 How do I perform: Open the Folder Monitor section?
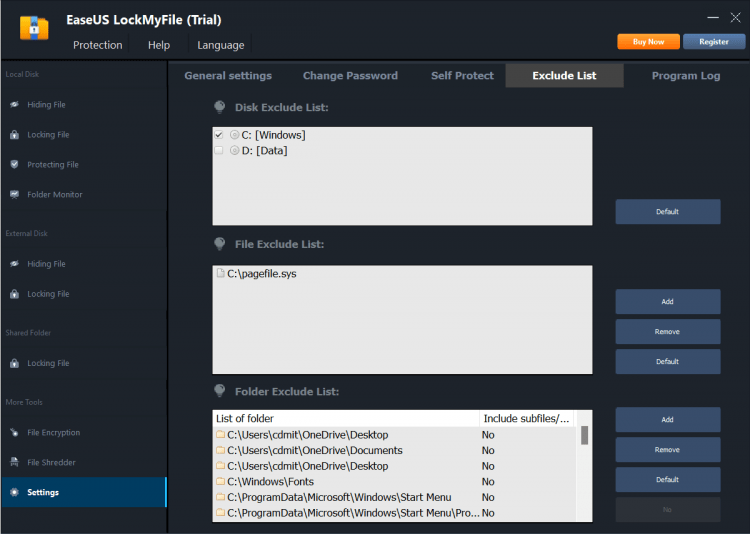click(54, 195)
